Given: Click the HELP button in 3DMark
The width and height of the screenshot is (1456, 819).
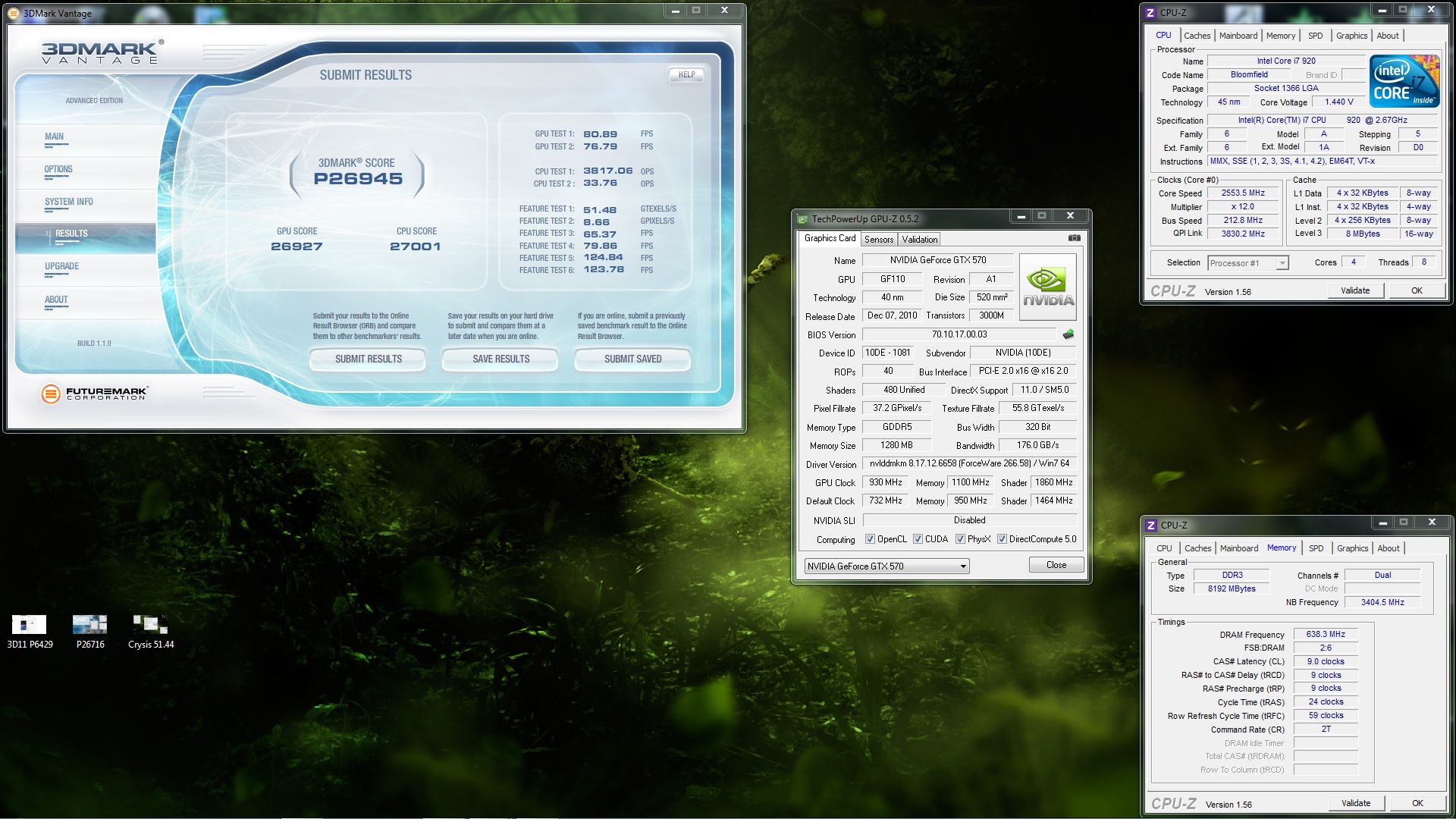Looking at the screenshot, I should 686,74.
